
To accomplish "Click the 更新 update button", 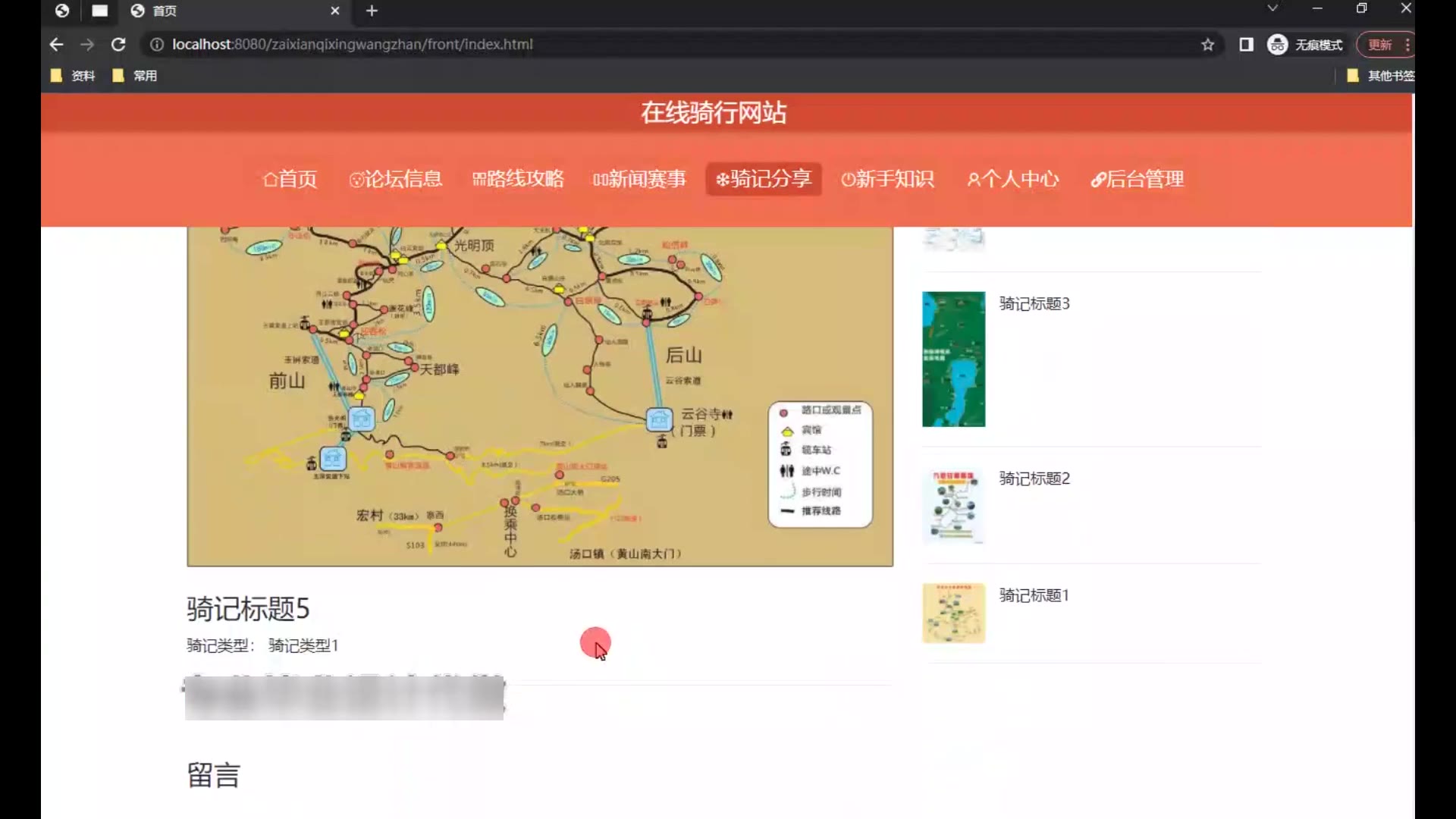I will pyautogui.click(x=1379, y=45).
